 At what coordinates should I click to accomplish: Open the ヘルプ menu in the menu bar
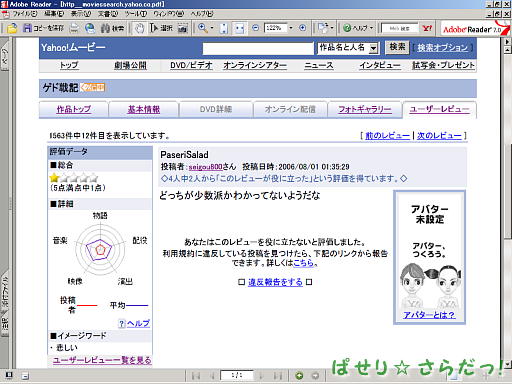[x=202, y=14]
